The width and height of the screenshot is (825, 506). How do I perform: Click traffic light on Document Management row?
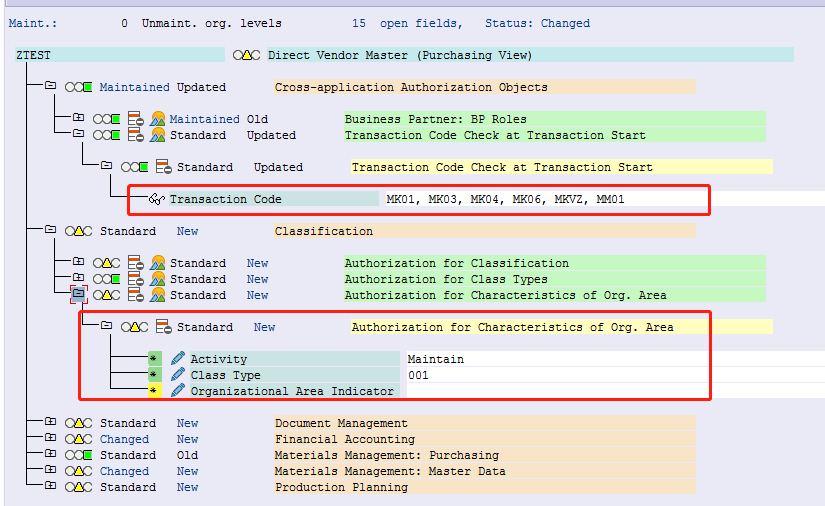[x=78, y=423]
